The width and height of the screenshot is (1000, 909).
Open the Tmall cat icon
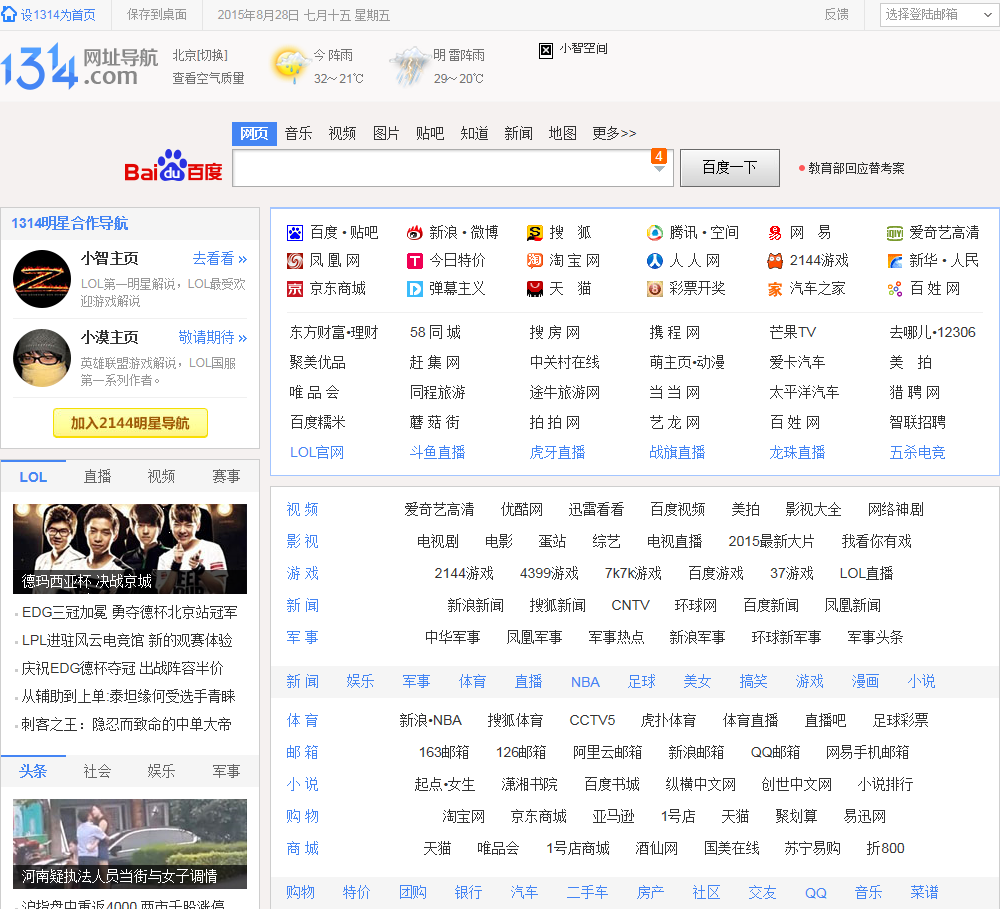pyautogui.click(x=535, y=289)
